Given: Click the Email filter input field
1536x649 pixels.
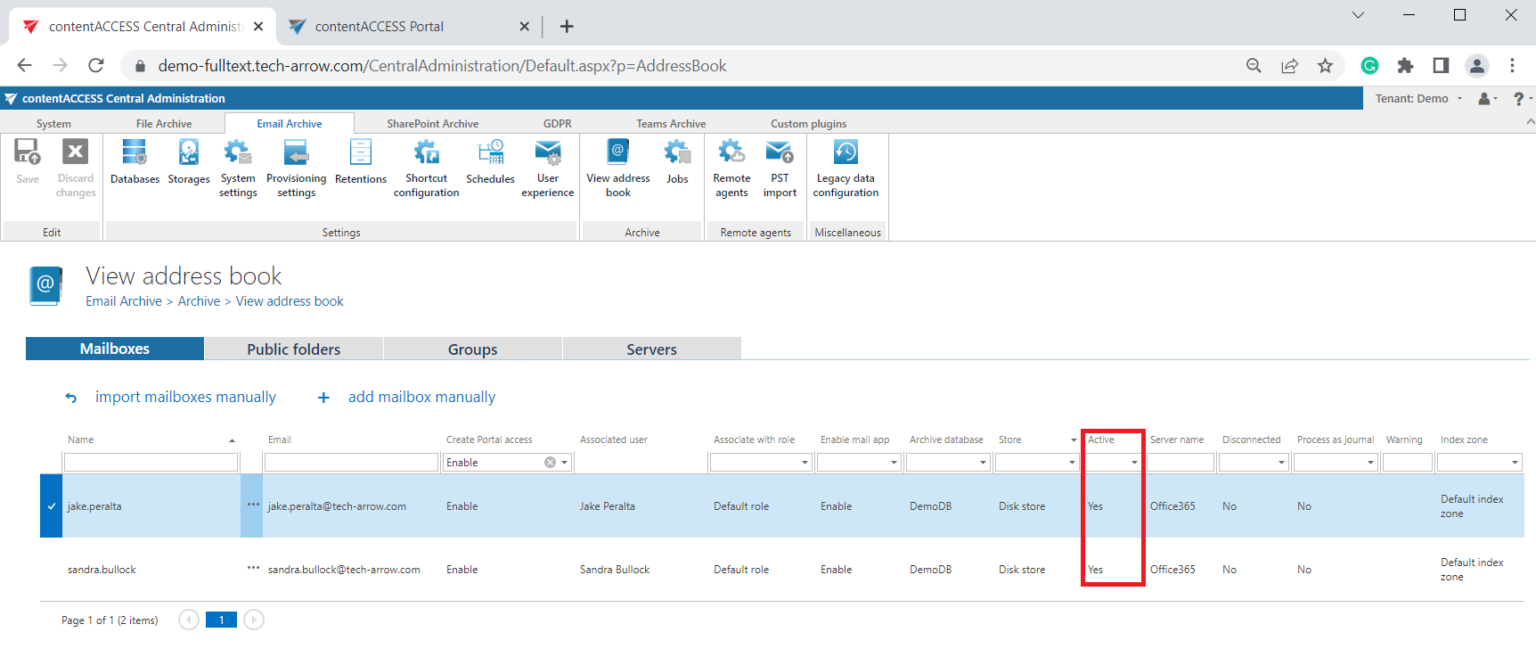Looking at the screenshot, I should pos(350,461).
